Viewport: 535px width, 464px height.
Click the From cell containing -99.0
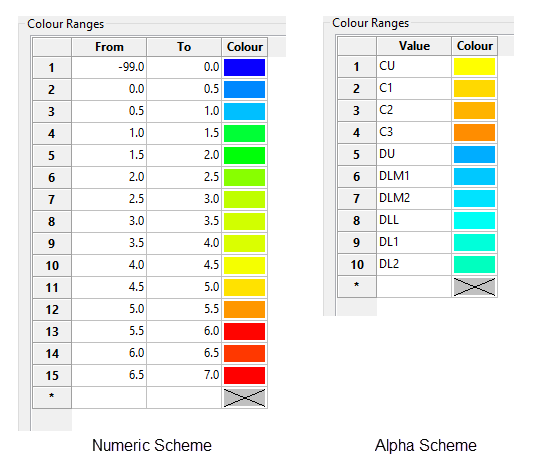tap(109, 67)
